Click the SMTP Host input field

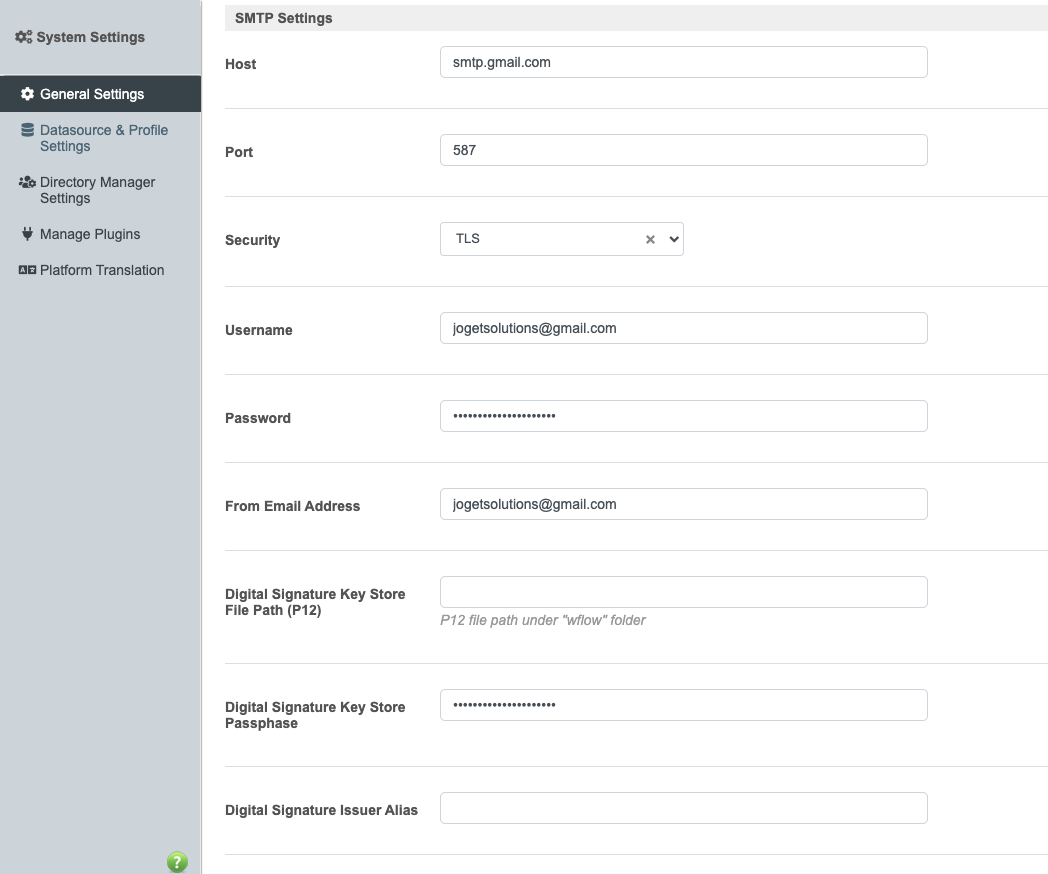pyautogui.click(x=683, y=62)
